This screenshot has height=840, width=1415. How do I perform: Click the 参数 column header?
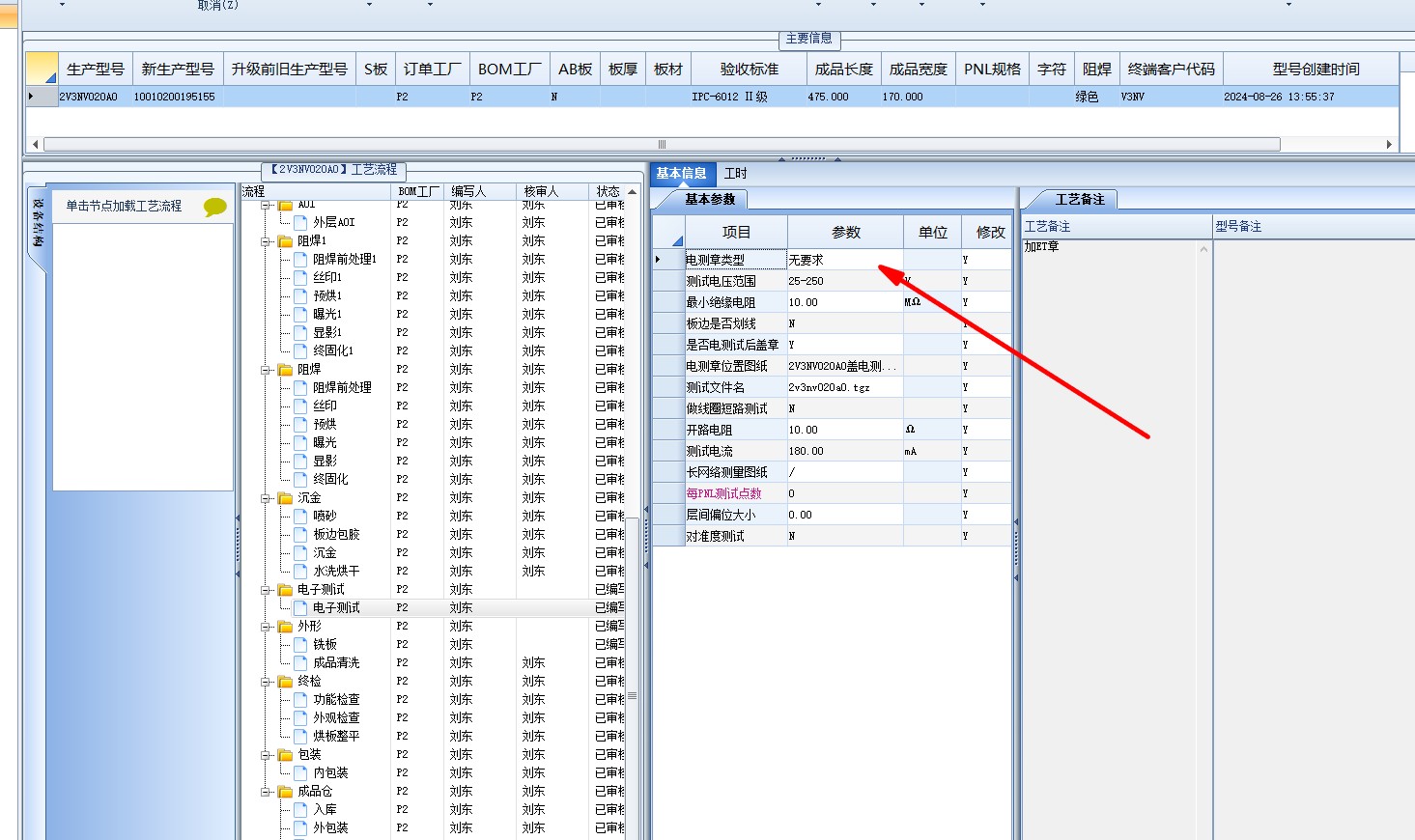tap(846, 233)
